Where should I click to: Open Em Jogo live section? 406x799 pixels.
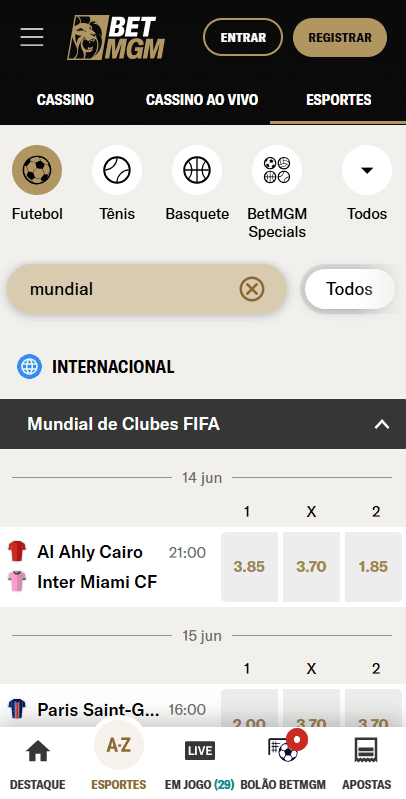coord(200,764)
